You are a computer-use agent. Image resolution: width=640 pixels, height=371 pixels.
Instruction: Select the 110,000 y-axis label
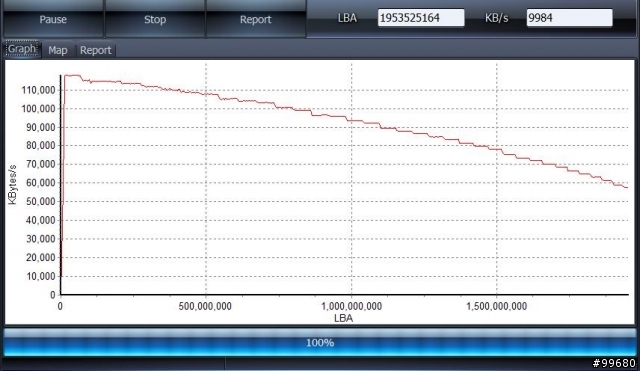38,90
